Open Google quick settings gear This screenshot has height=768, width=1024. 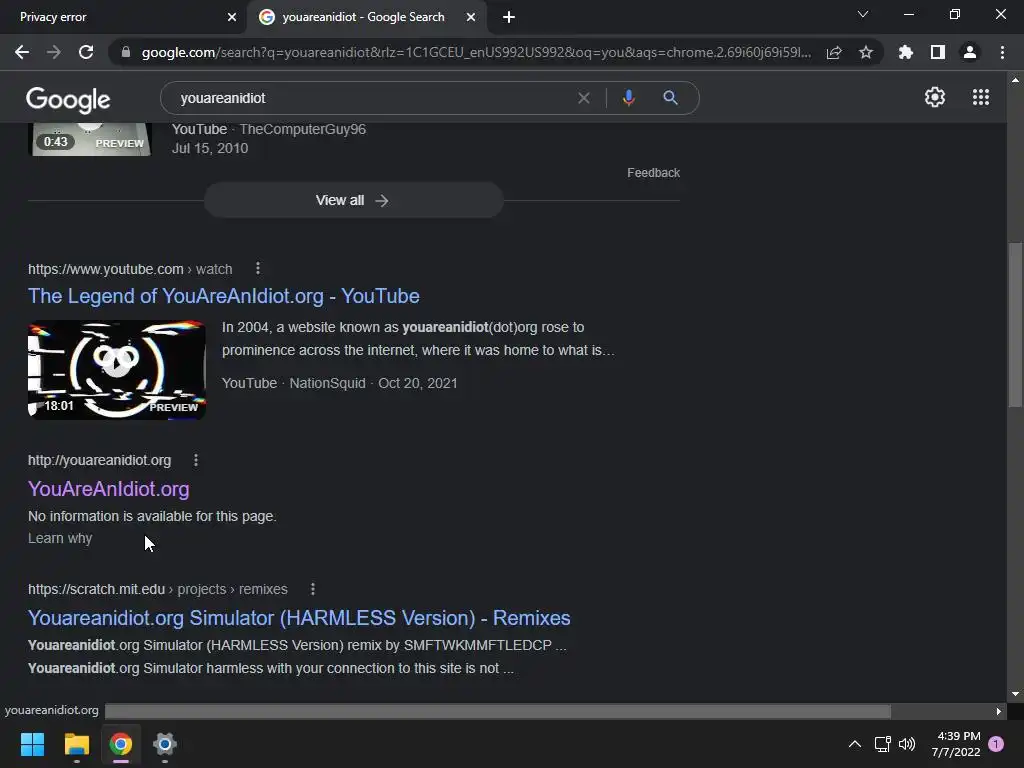click(935, 97)
